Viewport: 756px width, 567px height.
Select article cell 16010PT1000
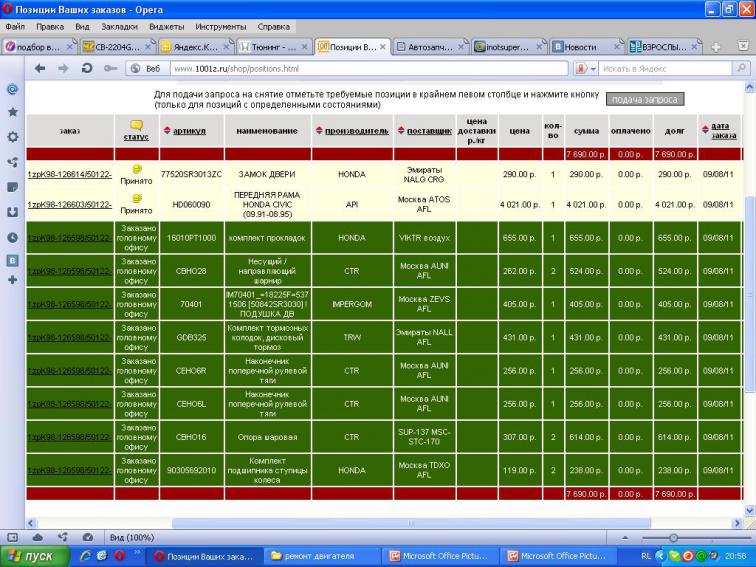point(191,238)
